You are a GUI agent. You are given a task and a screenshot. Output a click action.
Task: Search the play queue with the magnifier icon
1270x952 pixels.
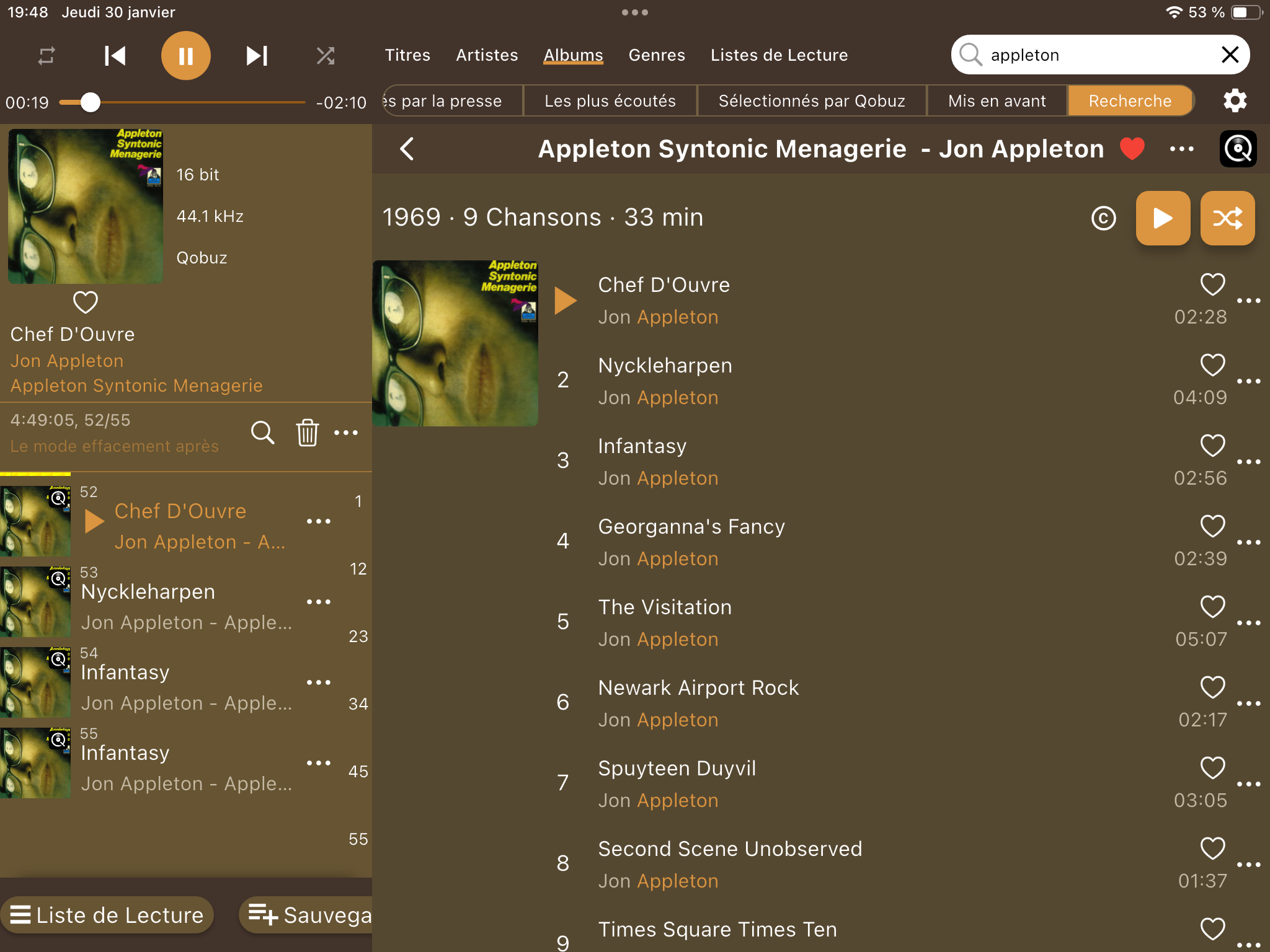(x=262, y=433)
